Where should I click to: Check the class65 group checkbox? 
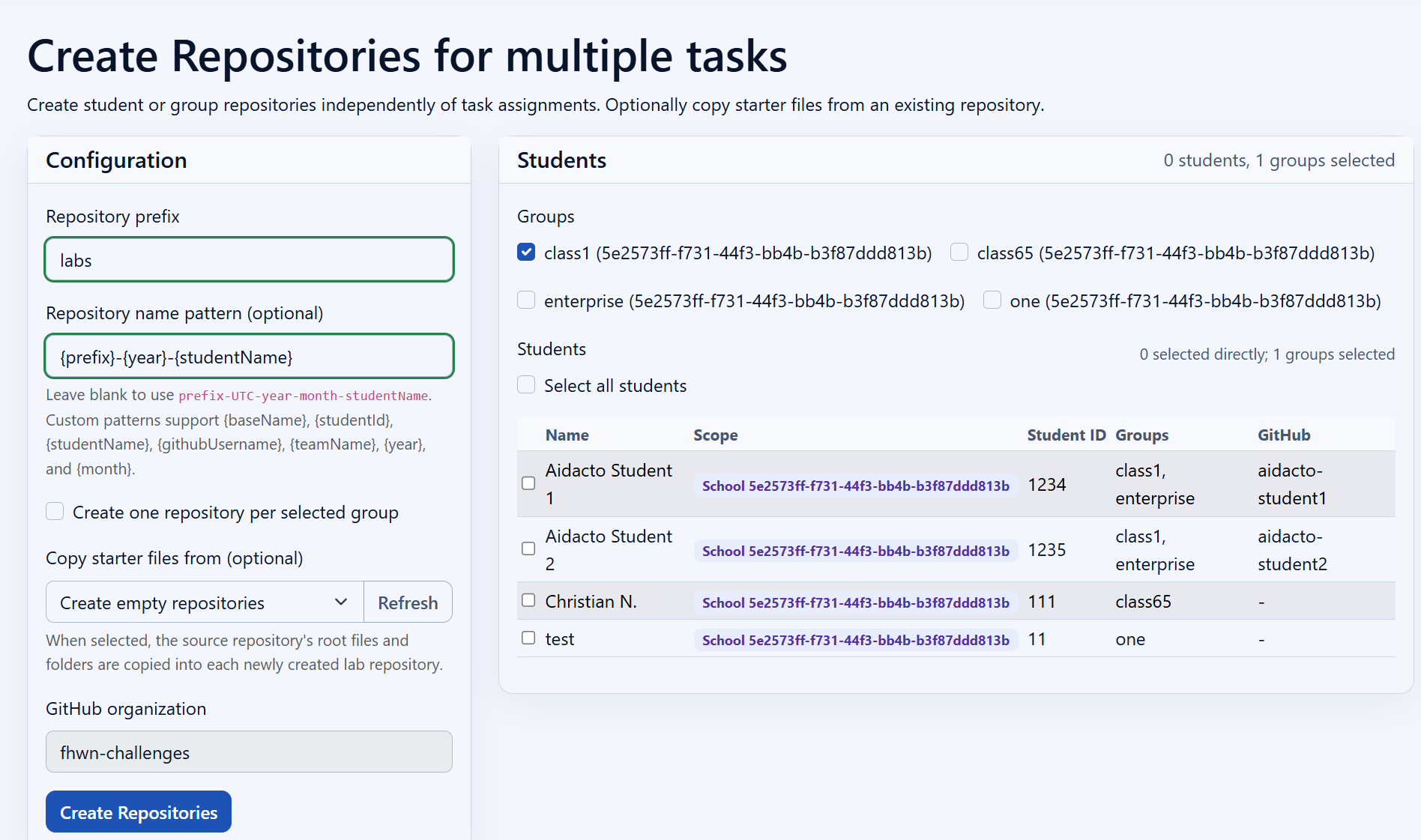(x=959, y=253)
